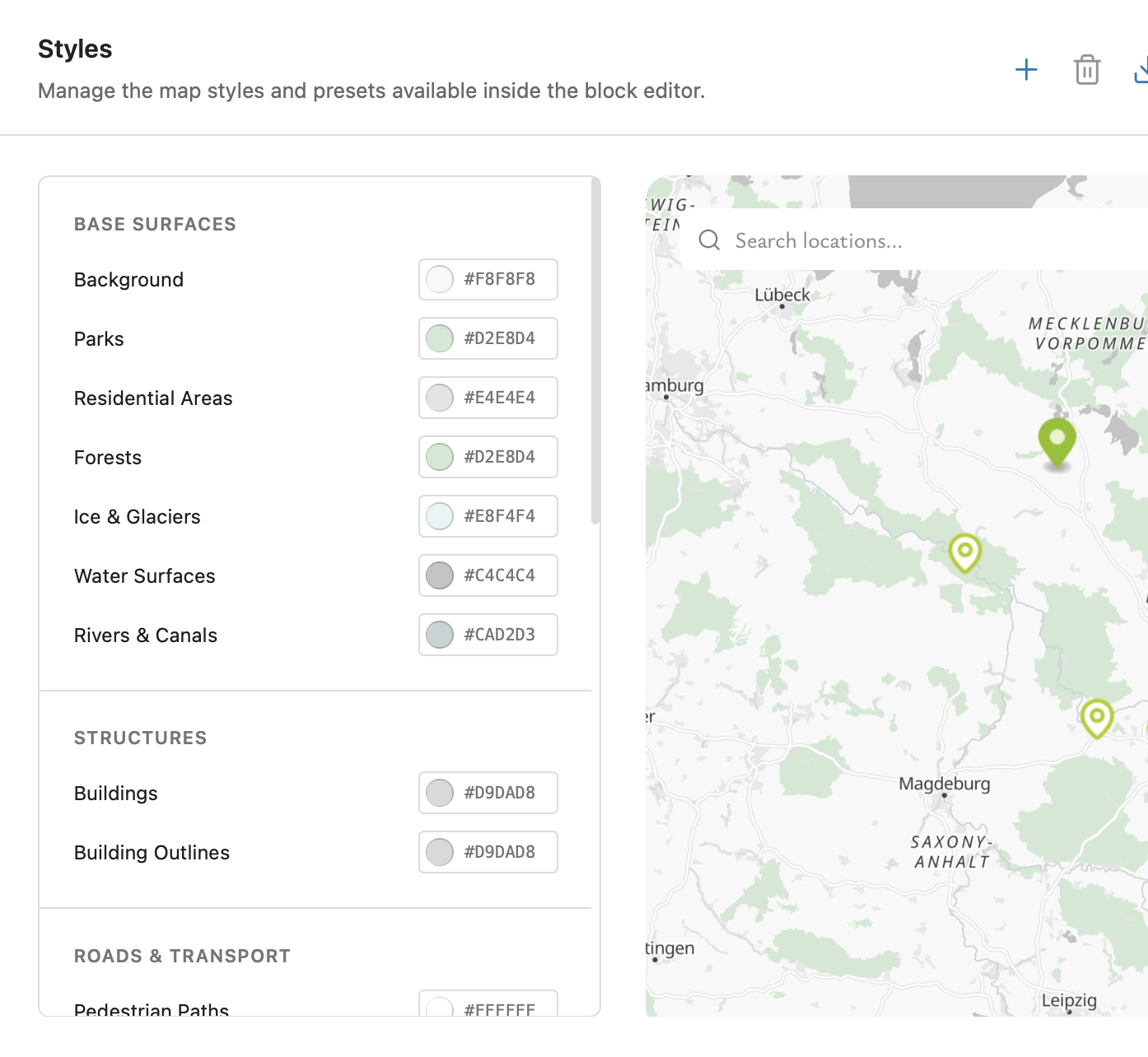The height and width of the screenshot is (1057, 1148).
Task: Edit the Buildings hex color field
Action: click(499, 794)
